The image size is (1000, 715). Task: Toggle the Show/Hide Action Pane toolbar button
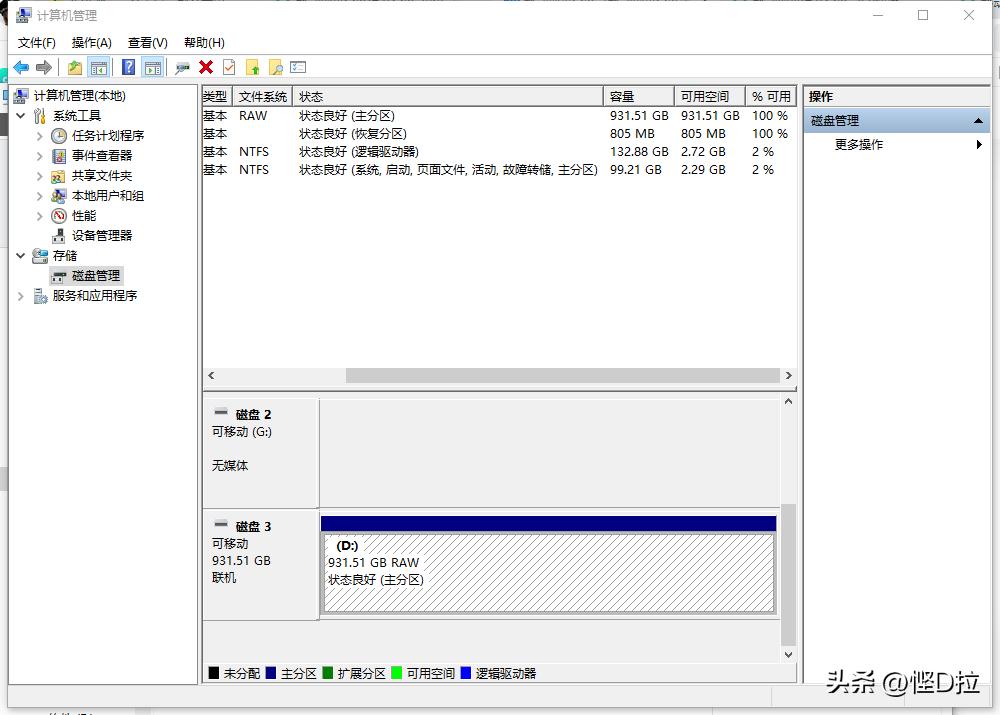152,67
